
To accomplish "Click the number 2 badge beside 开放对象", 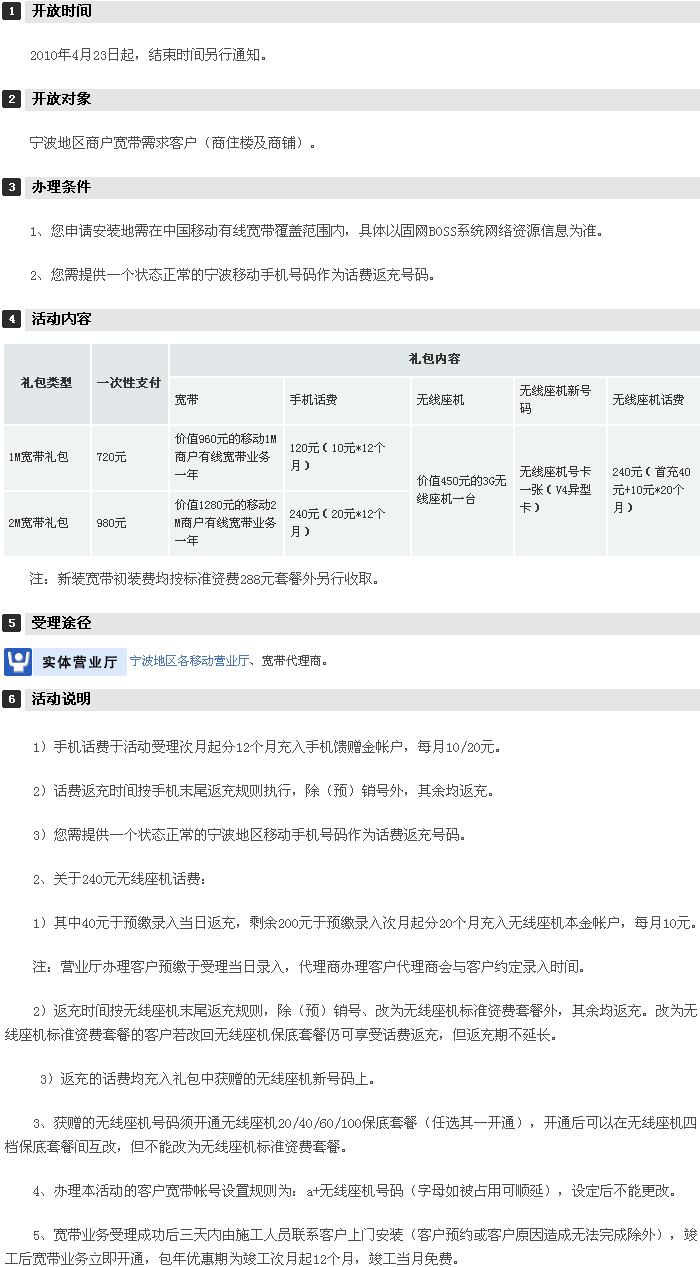I will point(12,99).
